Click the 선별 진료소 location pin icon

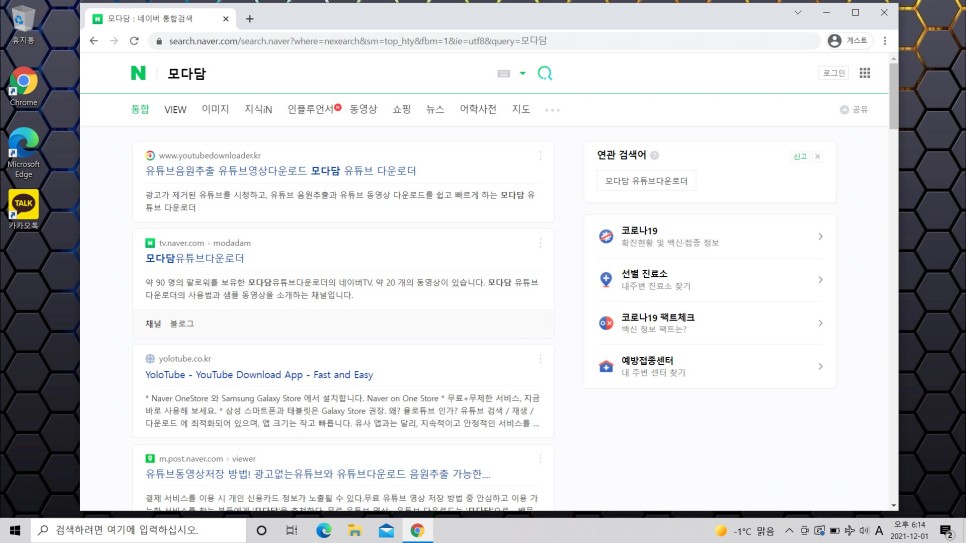pyautogui.click(x=606, y=279)
